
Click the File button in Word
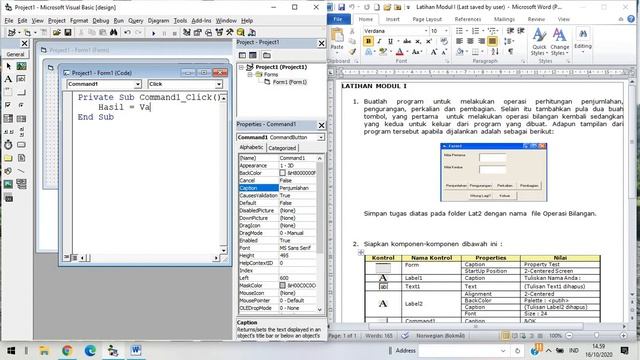click(x=338, y=19)
